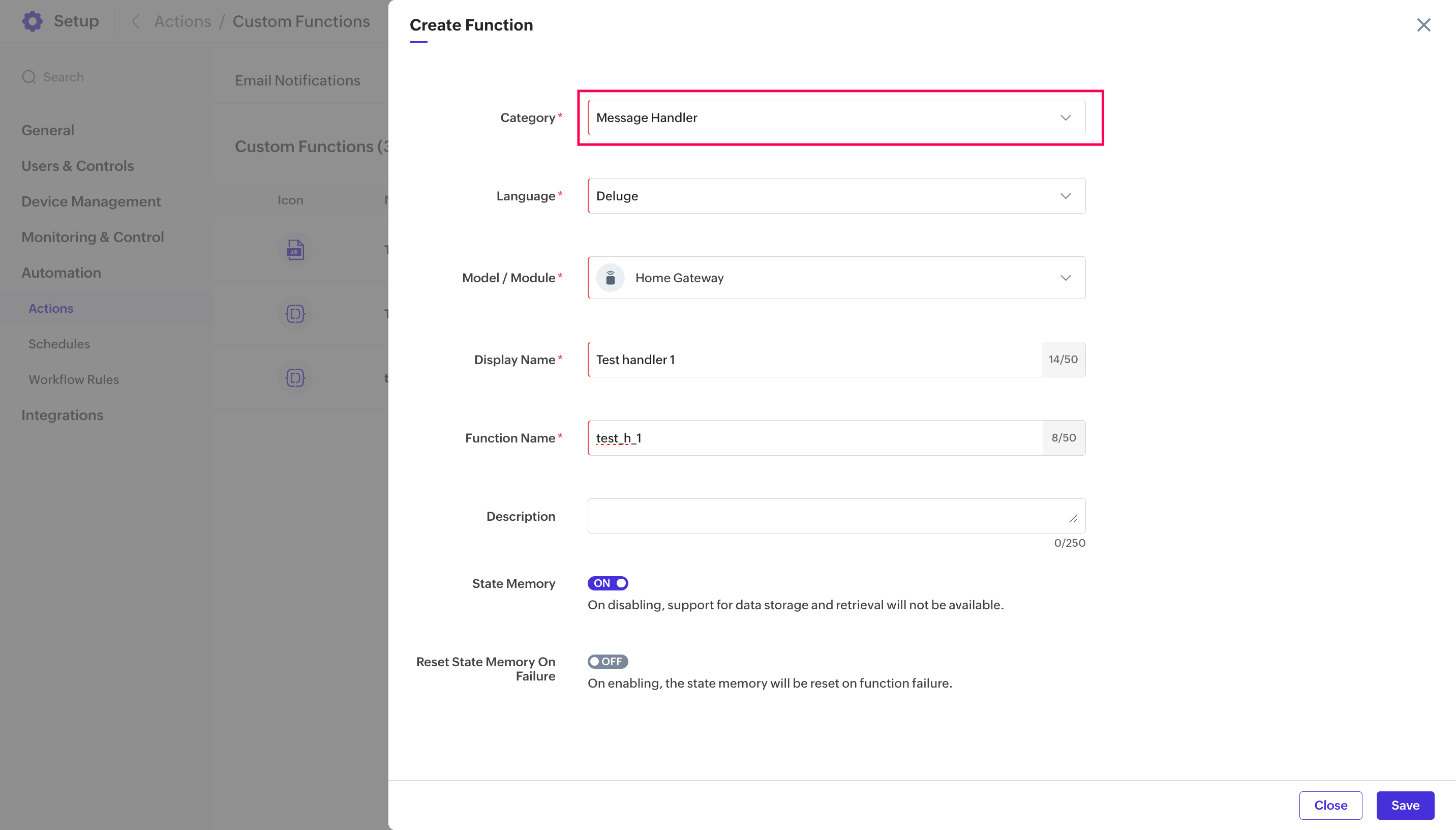Click the Setup gear icon

click(x=32, y=21)
